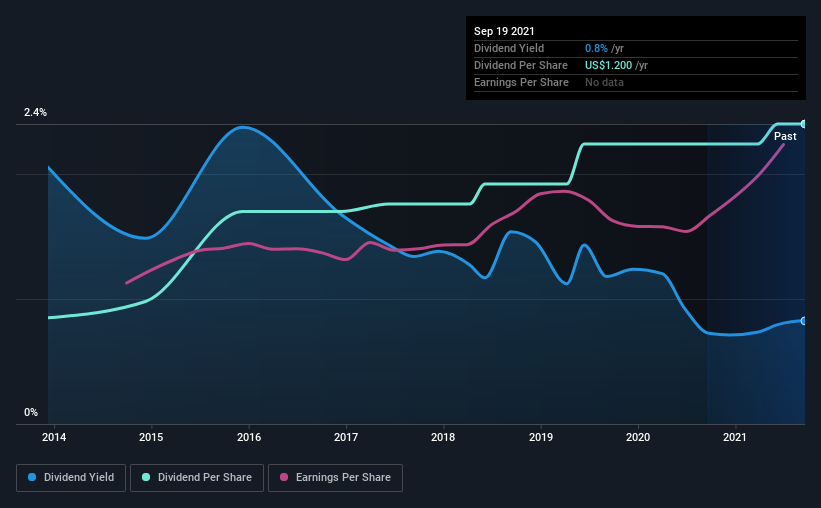The width and height of the screenshot is (821, 508).
Task: Click the 2019 axis label
Action: (541, 437)
